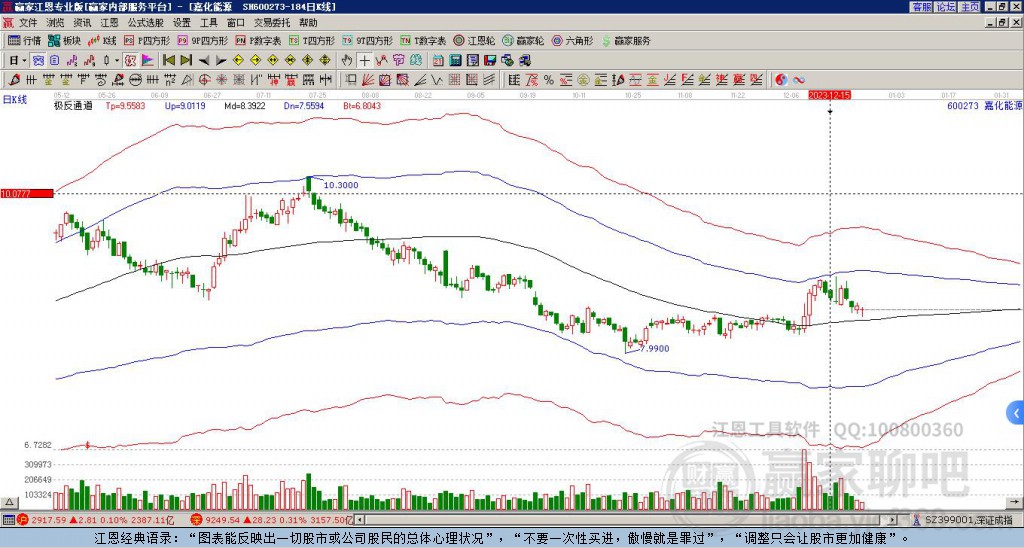This screenshot has height=548, width=1024.
Task: Open the T数字表 time number table
Action: pos(423,40)
